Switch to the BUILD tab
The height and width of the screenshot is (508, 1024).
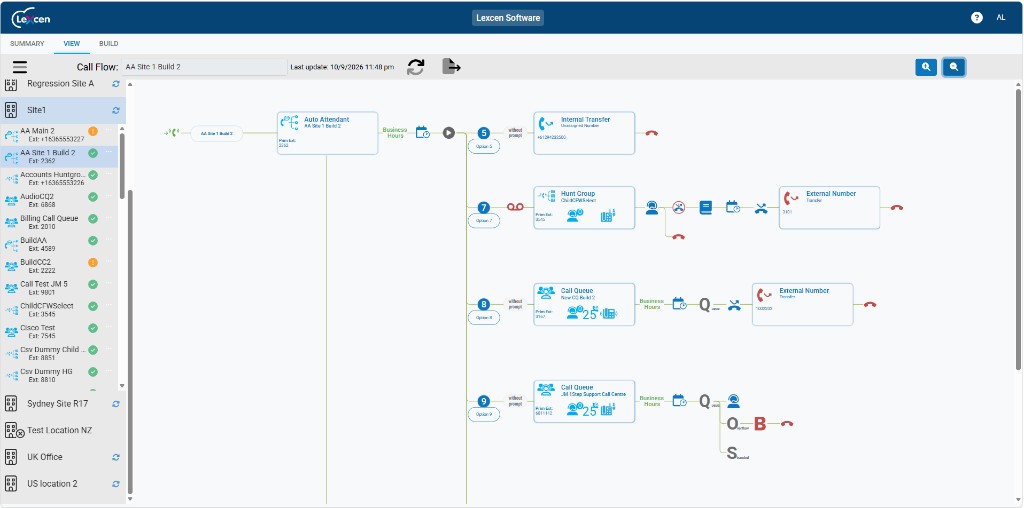click(x=108, y=44)
